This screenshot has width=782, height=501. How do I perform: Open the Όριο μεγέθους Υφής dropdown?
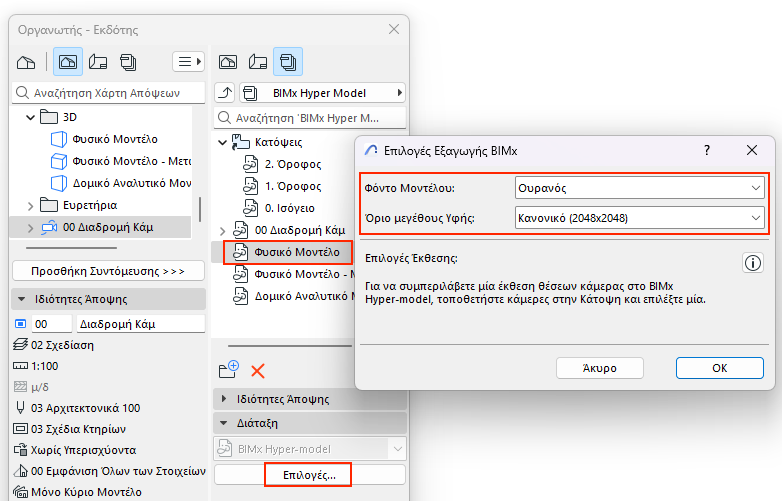tap(639, 218)
